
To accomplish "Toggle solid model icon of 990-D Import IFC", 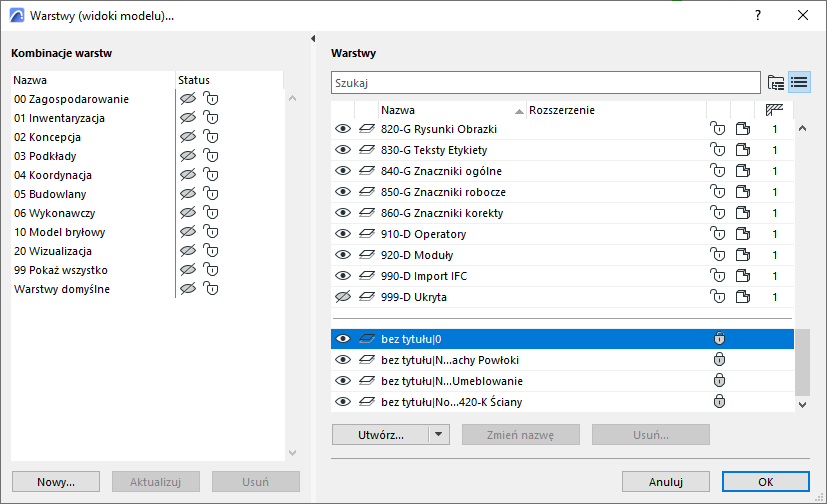I will click(743, 276).
